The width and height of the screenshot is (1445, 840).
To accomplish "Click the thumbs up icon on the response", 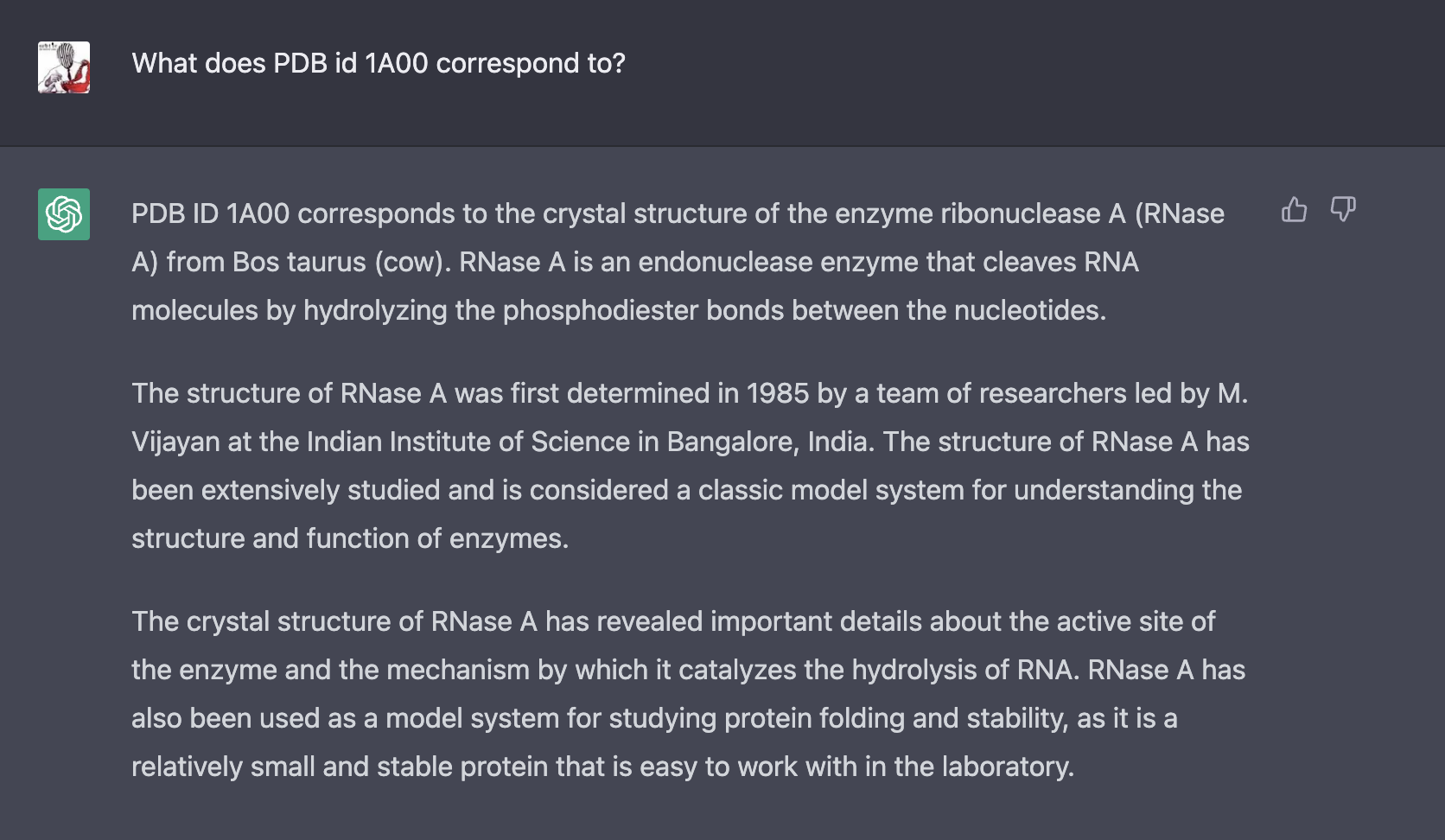I will tap(1294, 210).
